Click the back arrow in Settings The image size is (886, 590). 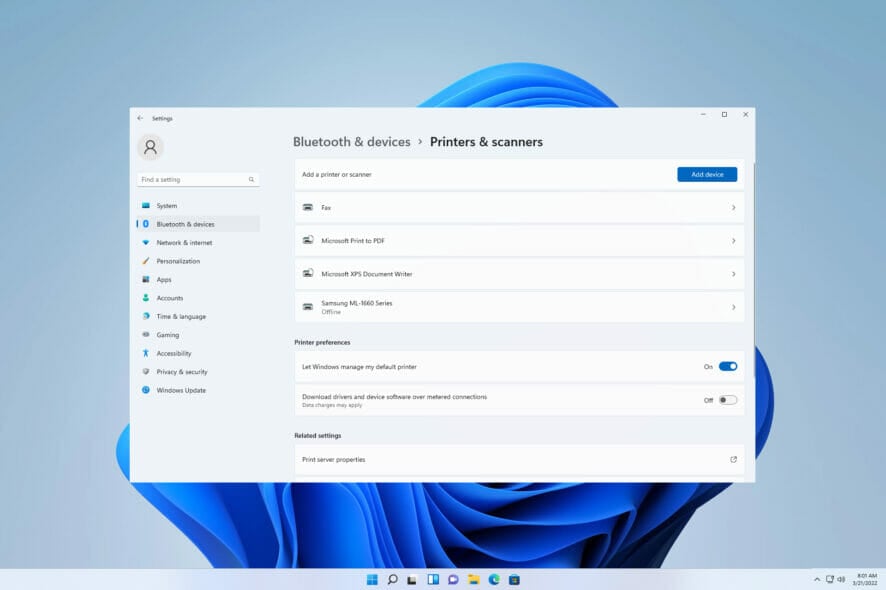point(141,118)
